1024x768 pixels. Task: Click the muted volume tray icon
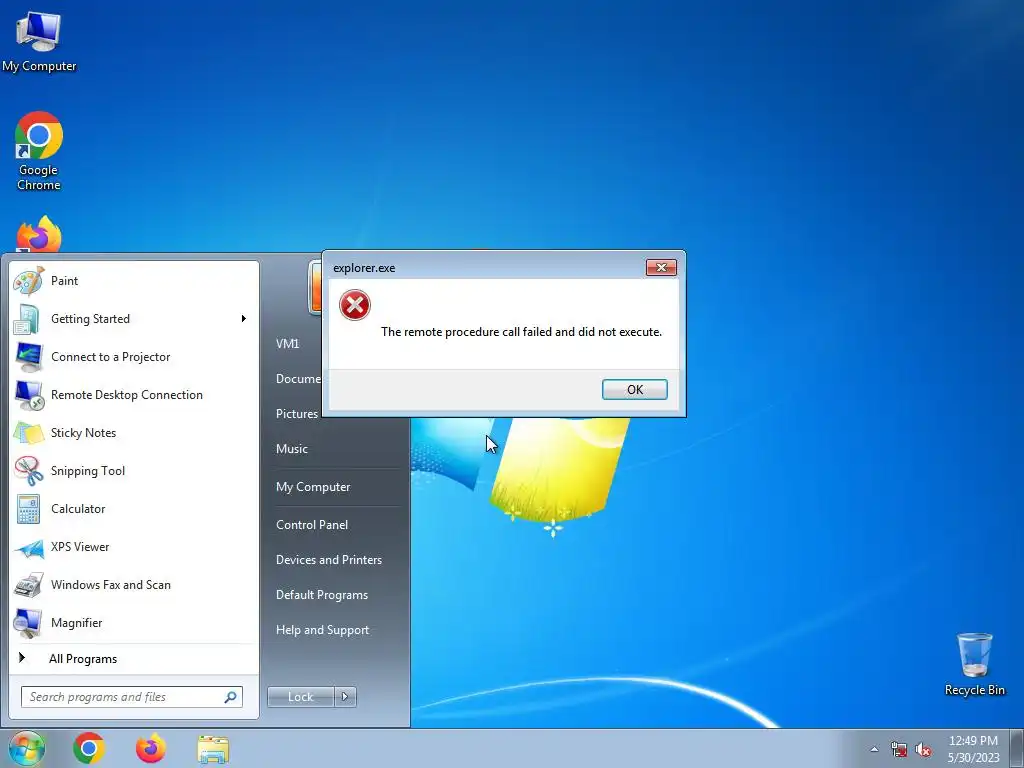pos(923,750)
